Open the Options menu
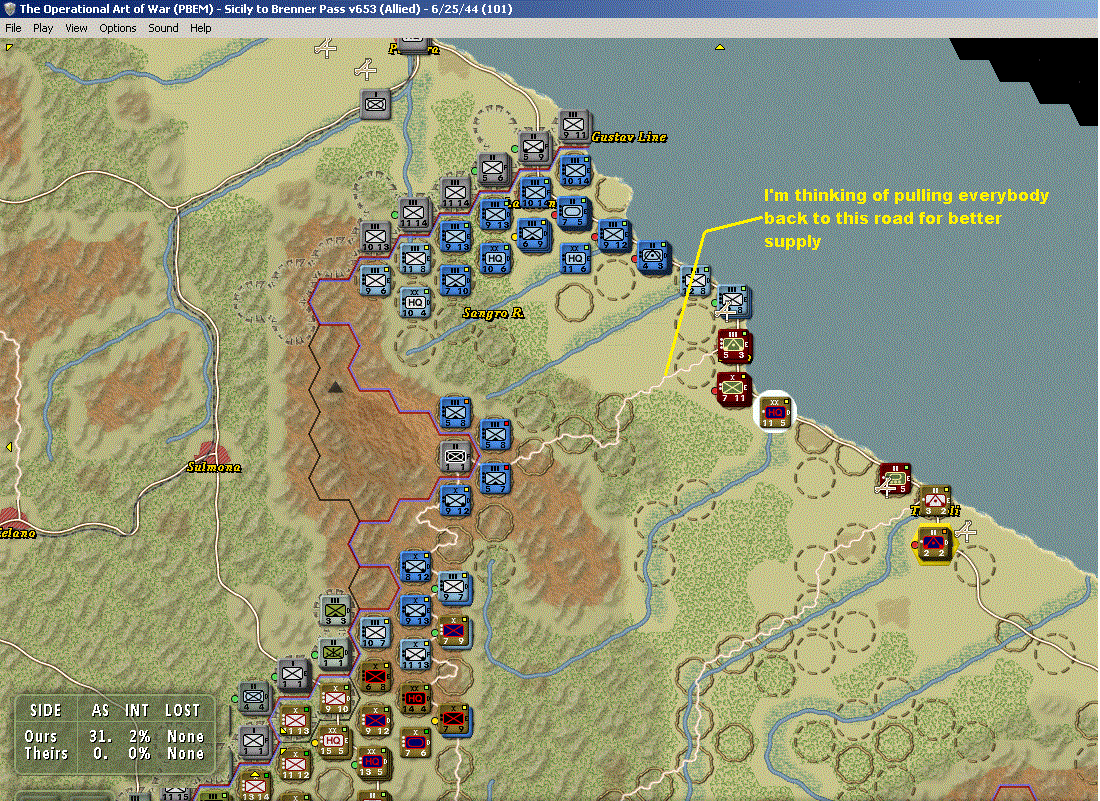Image resolution: width=1100 pixels, height=801 pixels. (117, 28)
